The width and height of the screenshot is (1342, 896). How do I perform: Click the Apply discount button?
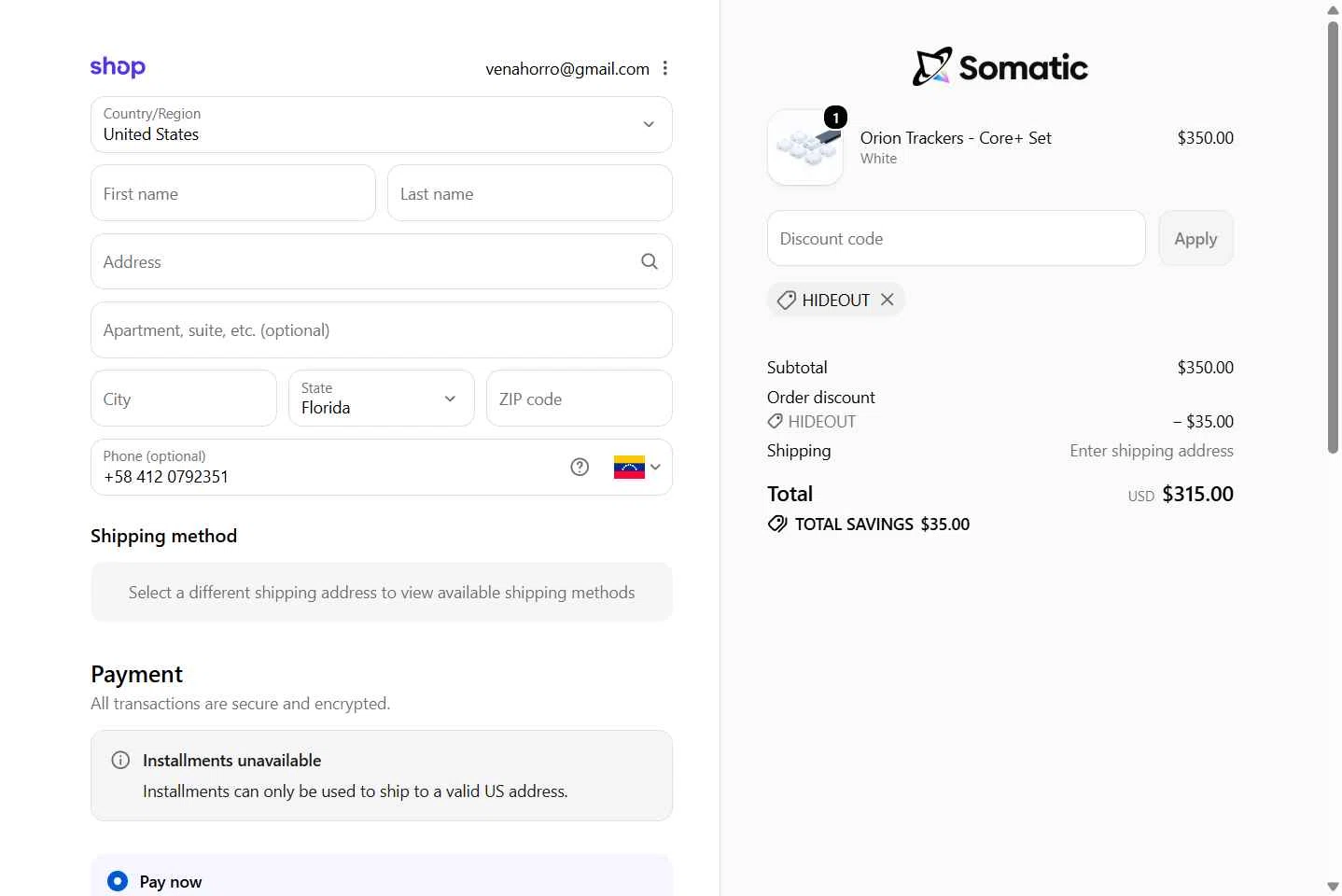[x=1195, y=238]
